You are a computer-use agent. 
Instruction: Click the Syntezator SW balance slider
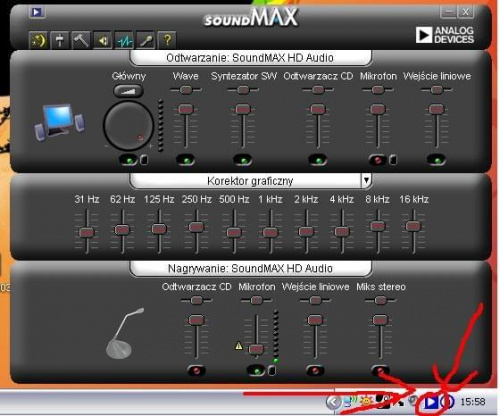[x=243, y=90]
